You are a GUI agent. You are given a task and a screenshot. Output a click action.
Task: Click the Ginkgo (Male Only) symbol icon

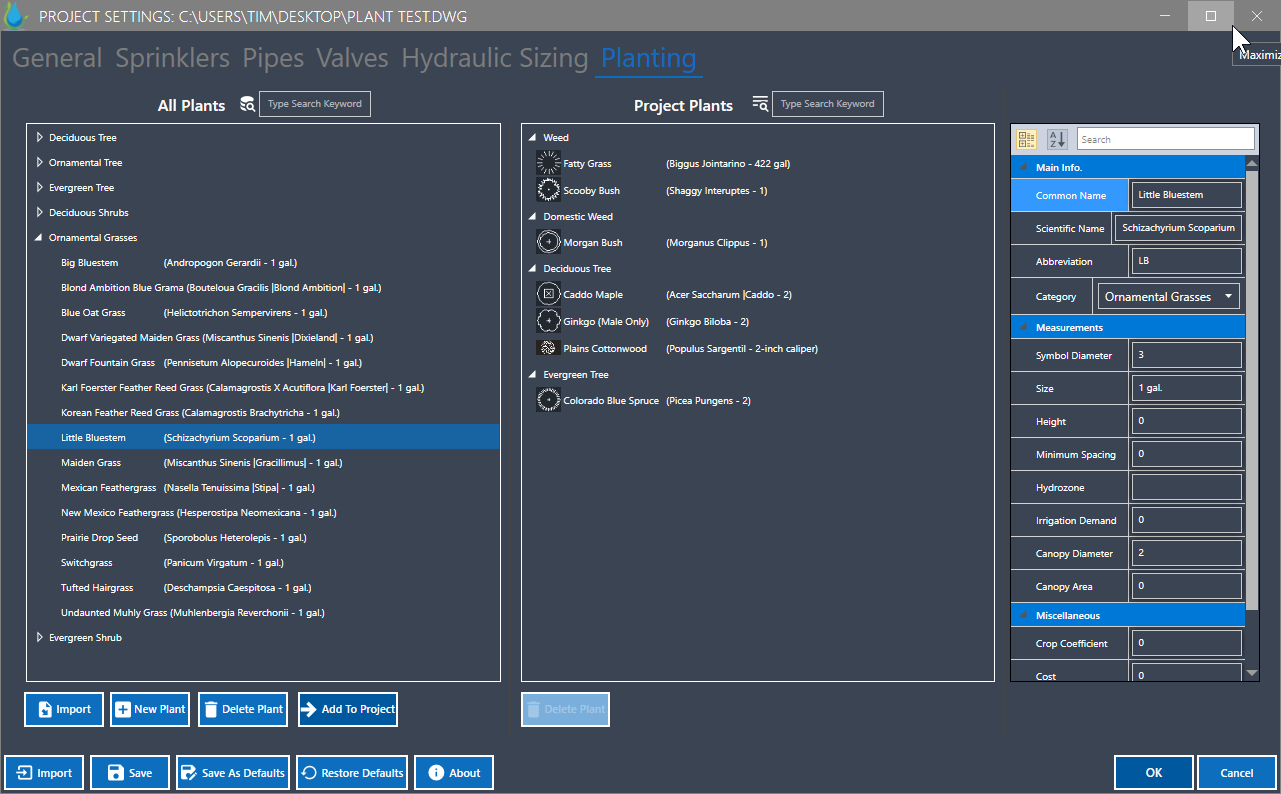click(548, 321)
